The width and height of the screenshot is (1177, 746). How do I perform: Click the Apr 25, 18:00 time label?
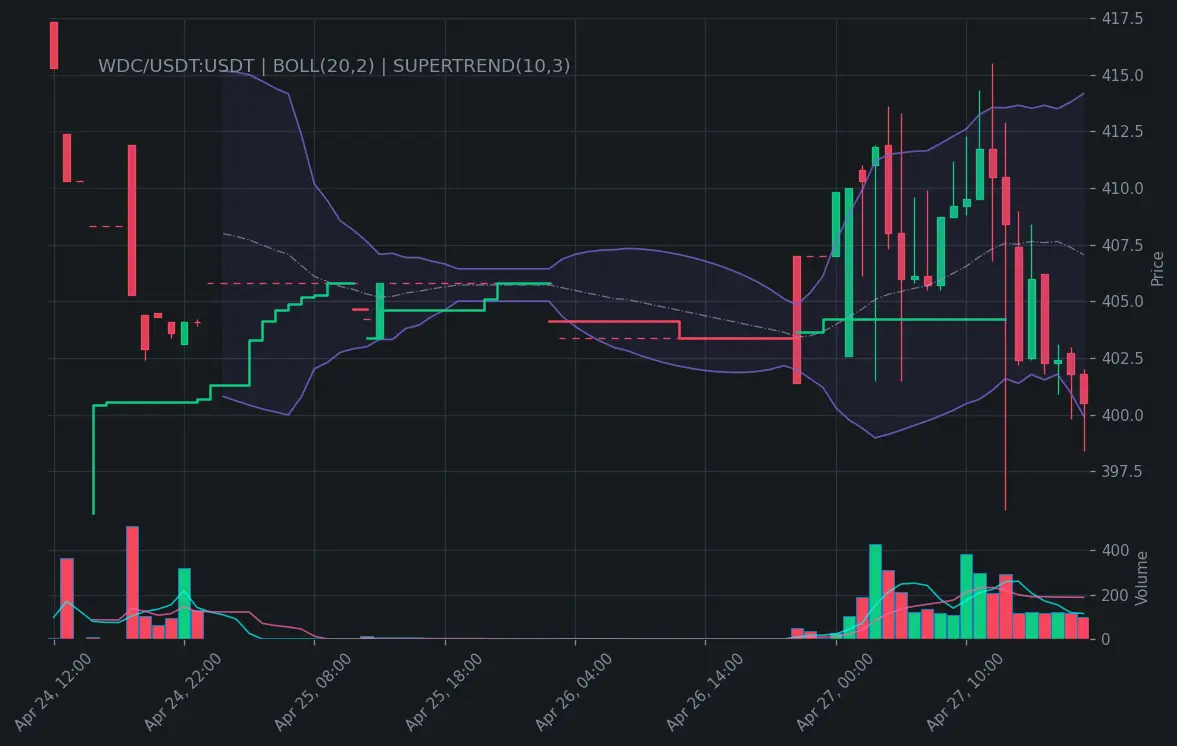pos(444,691)
